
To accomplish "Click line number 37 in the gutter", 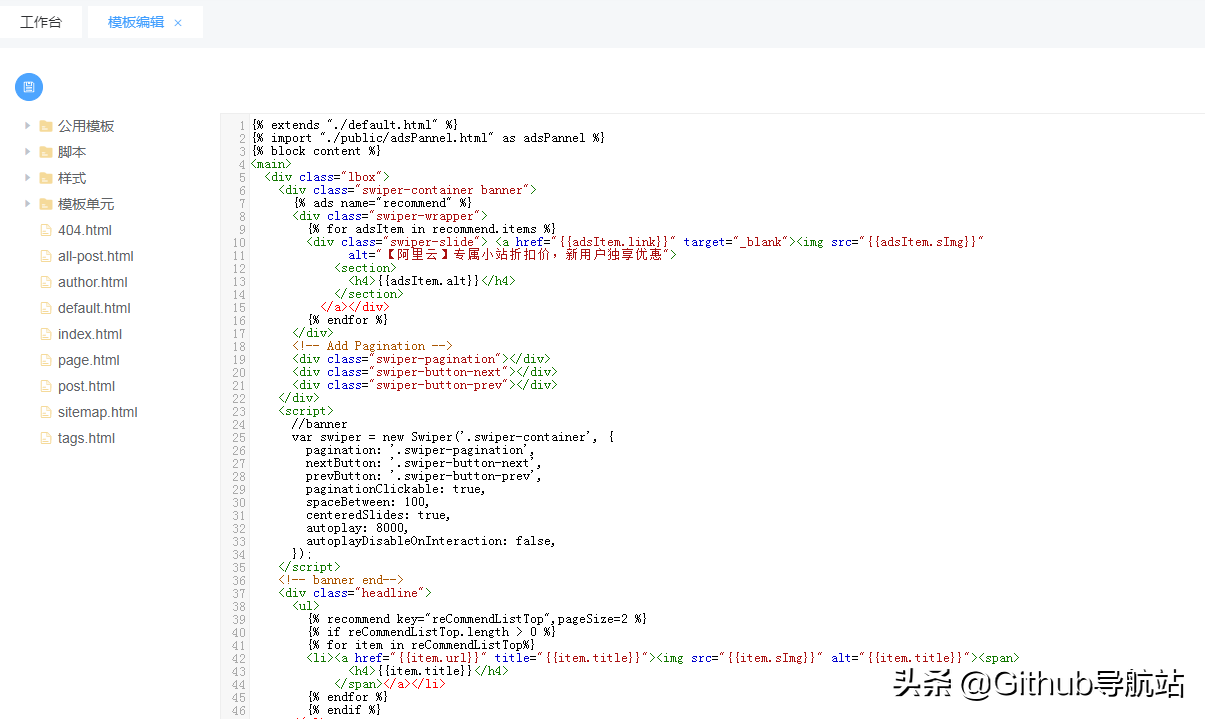I will pos(239,593).
